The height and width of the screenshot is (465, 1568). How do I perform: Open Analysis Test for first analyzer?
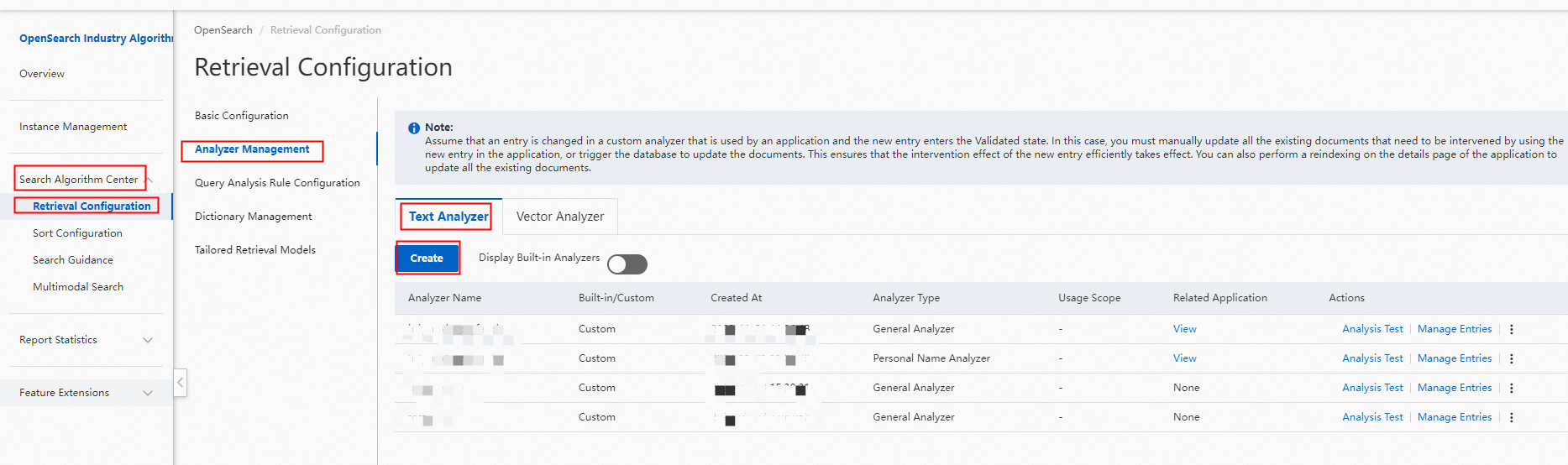tap(1372, 329)
